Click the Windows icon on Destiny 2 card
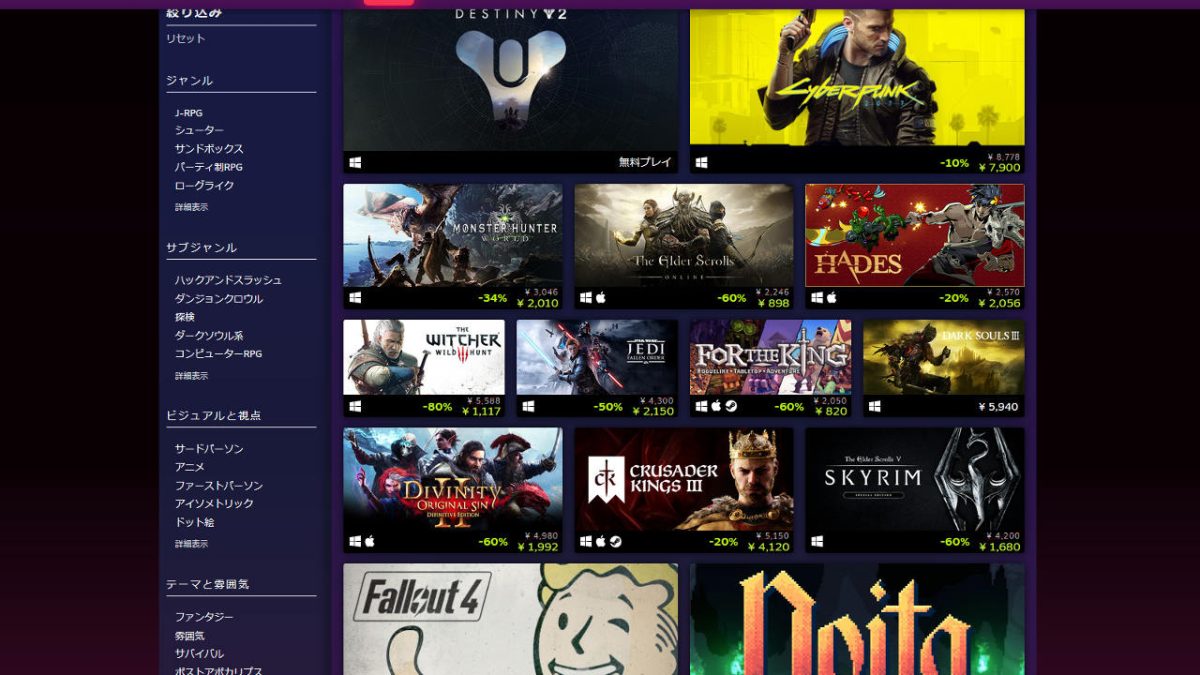 click(355, 163)
